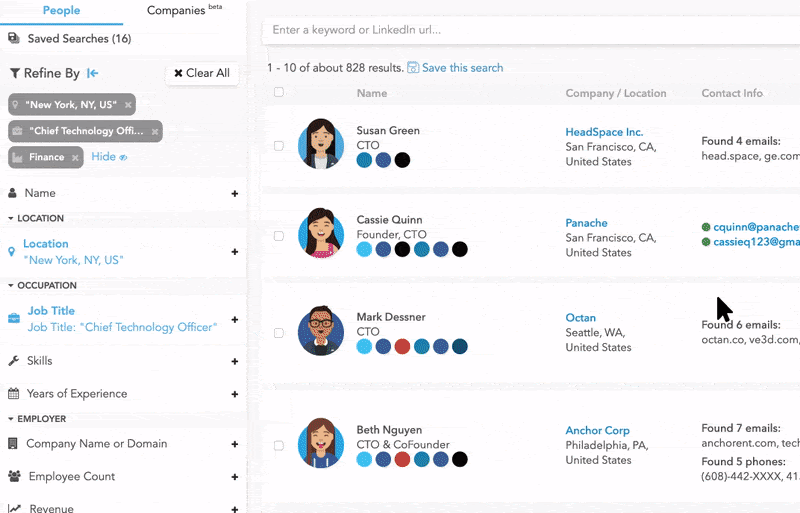Remove the "Chief Technology Offi..." filter chip
Viewport: 800px width, 513px height.
(155, 132)
